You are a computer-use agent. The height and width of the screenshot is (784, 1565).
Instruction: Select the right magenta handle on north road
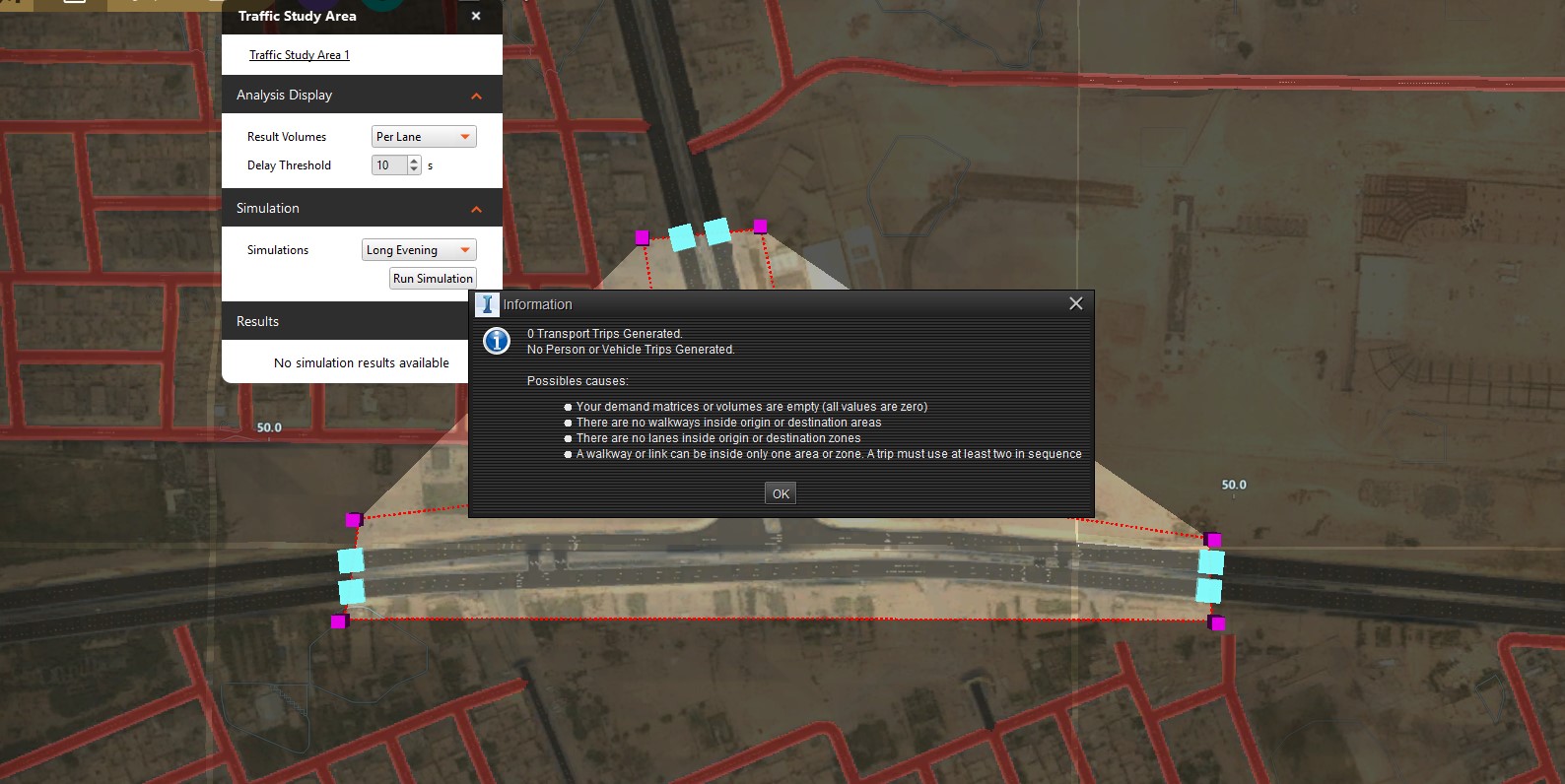click(760, 227)
